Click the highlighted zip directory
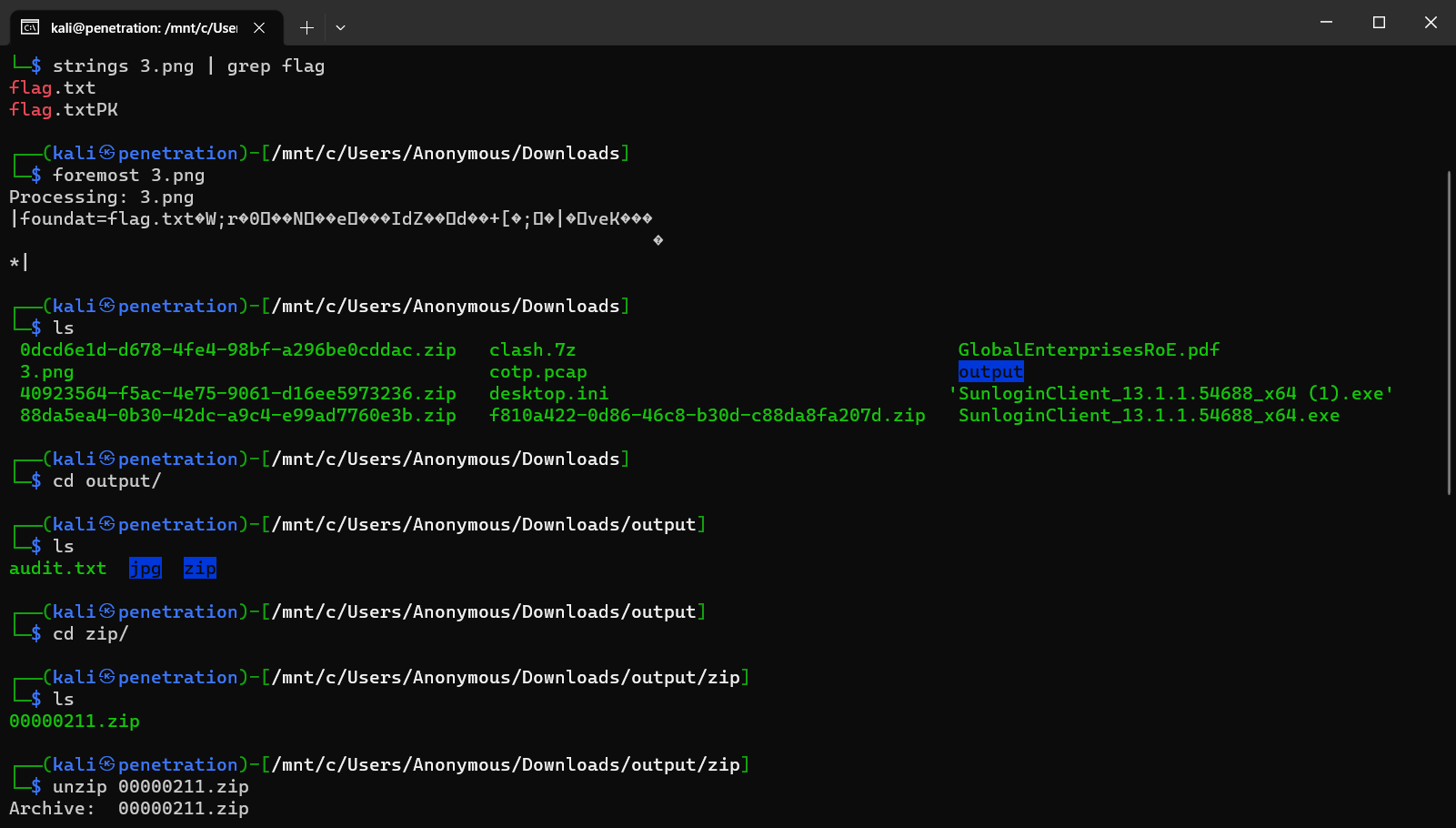 coord(200,568)
